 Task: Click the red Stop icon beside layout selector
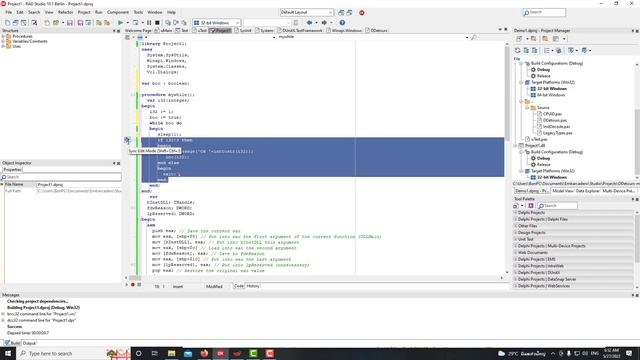coord(362,13)
